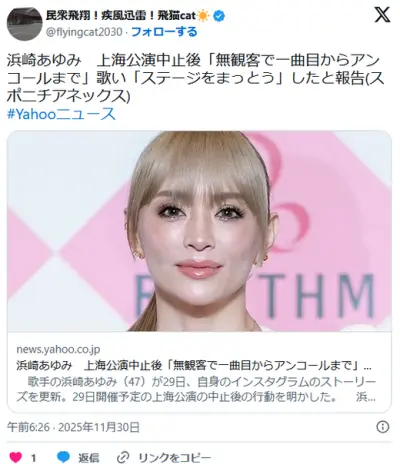The height and width of the screenshot is (464, 400).
Task: Click the like count number 1
Action: pyautogui.click(x=33, y=458)
